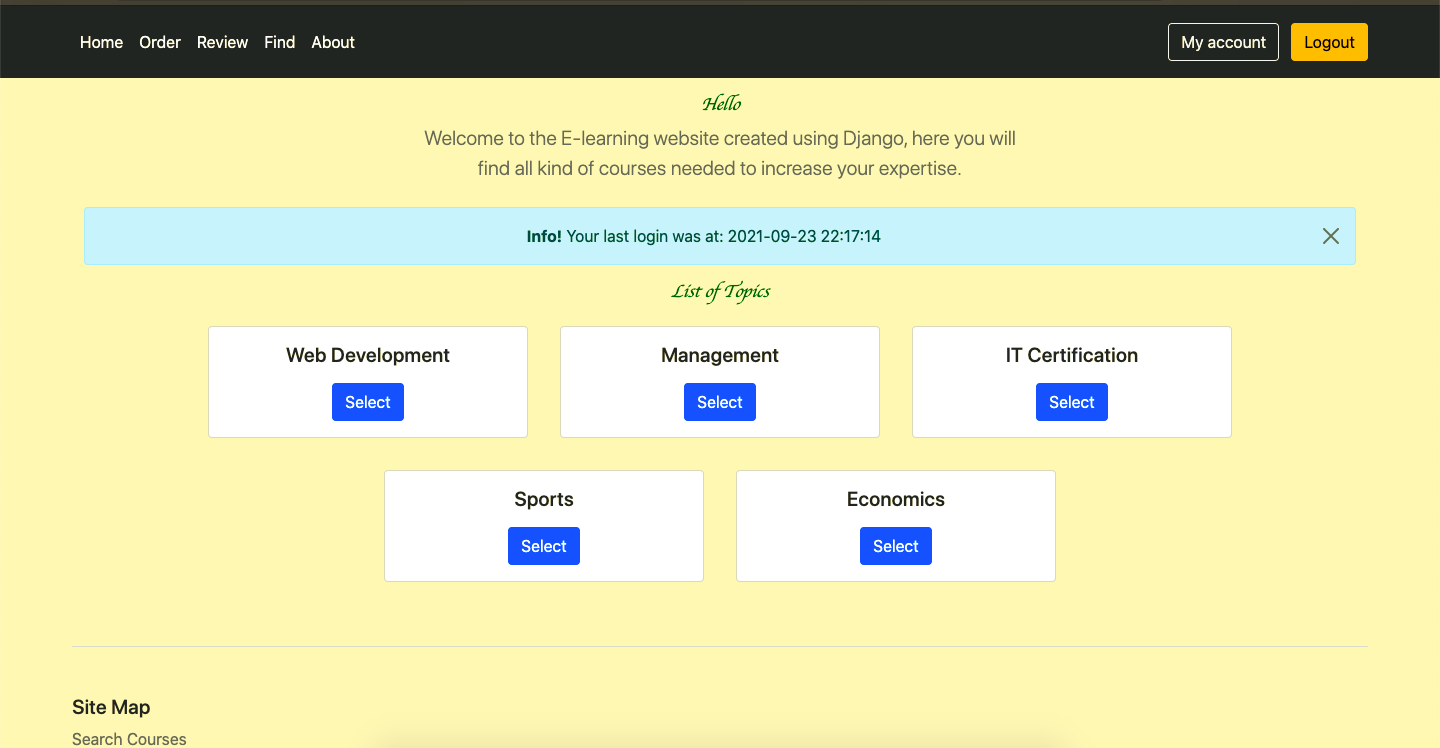Screen dimensions: 1440x748
Task: Dismiss the last login info alert
Action: [1331, 236]
